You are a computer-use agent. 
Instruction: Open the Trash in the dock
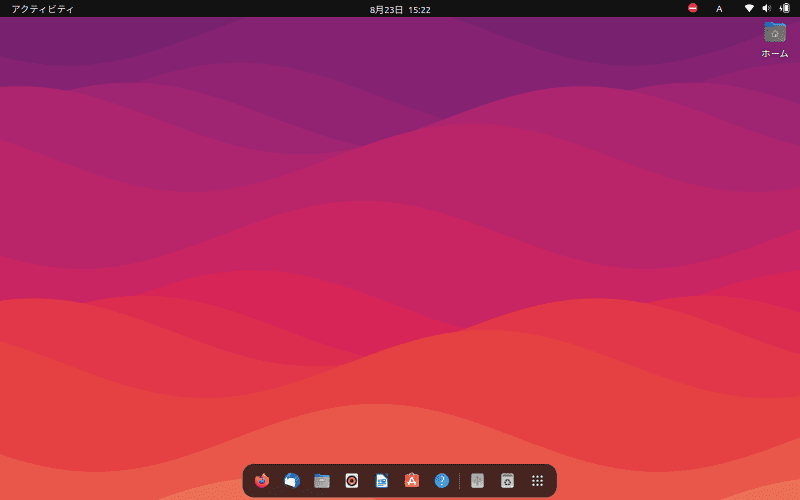pyautogui.click(x=507, y=481)
